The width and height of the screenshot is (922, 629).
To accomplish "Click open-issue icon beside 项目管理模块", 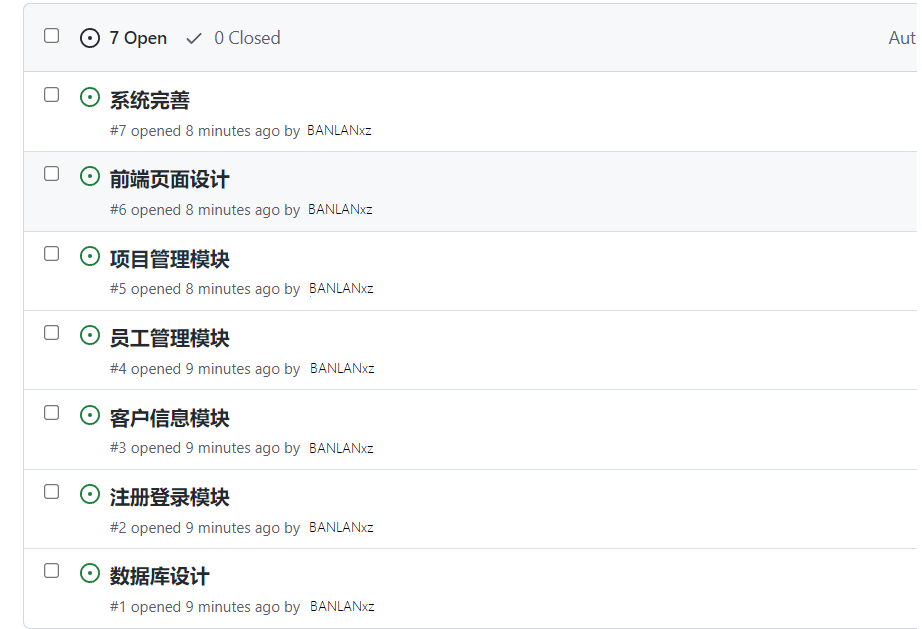I will [90, 256].
